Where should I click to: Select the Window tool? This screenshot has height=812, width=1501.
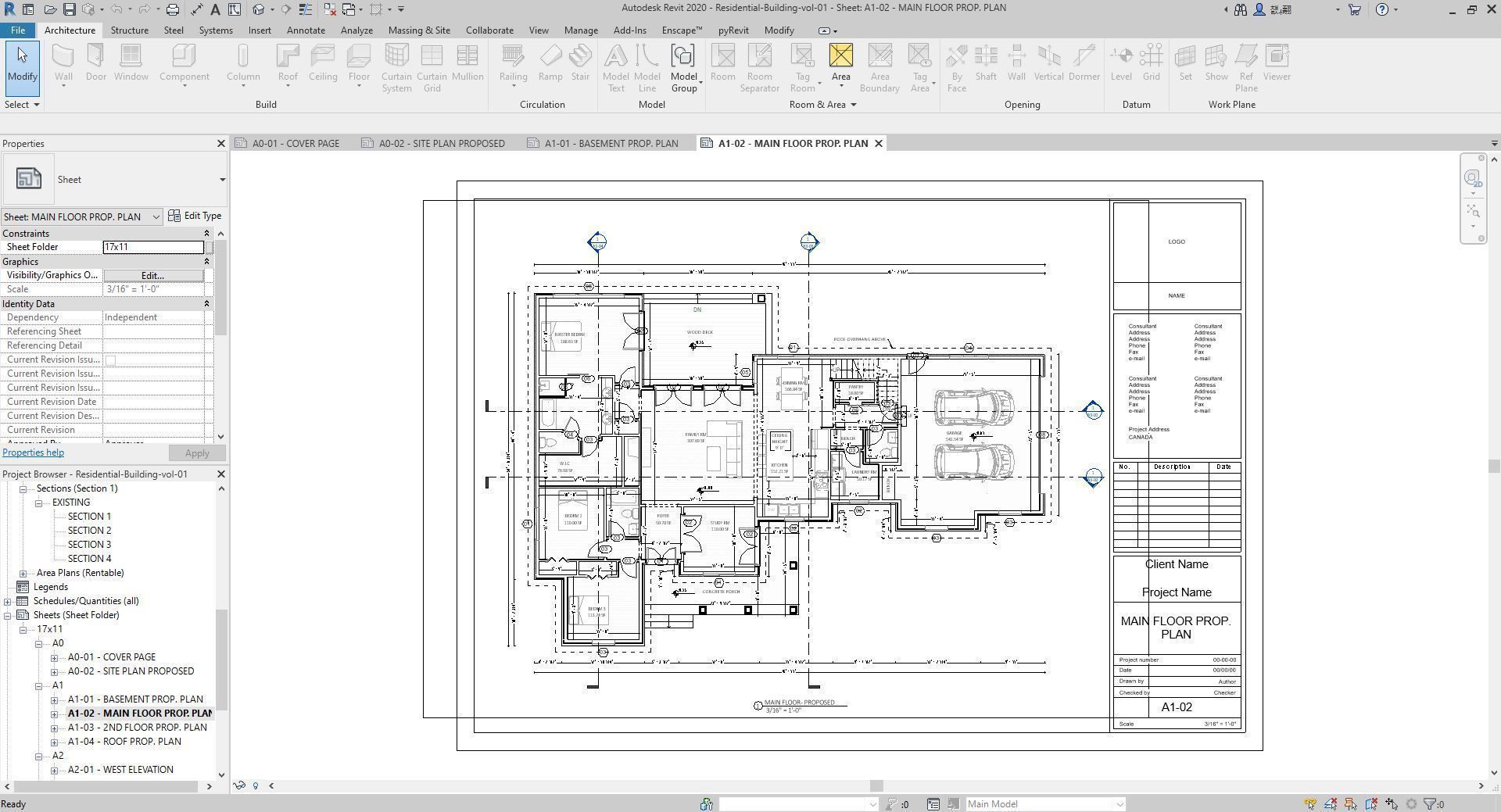tap(131, 63)
